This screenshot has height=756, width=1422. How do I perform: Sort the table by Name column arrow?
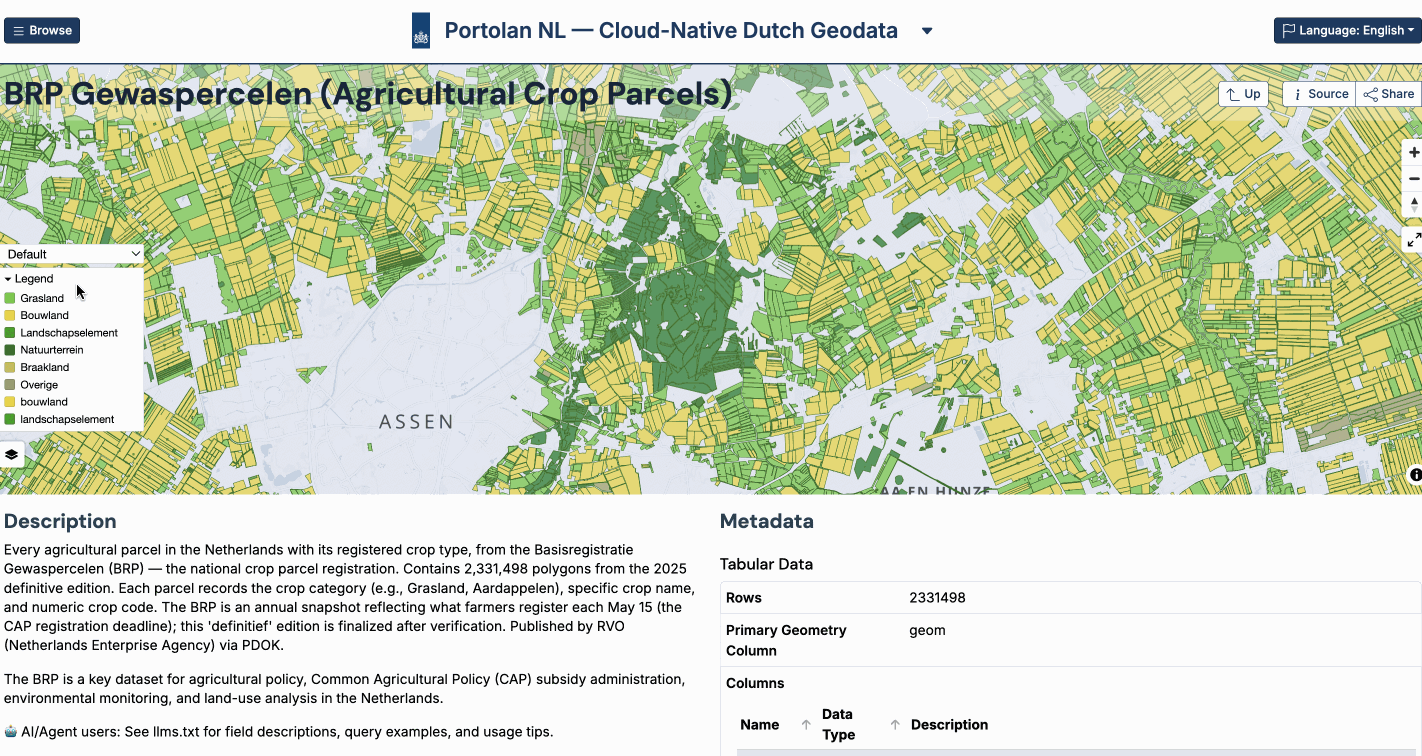pyautogui.click(x=806, y=725)
